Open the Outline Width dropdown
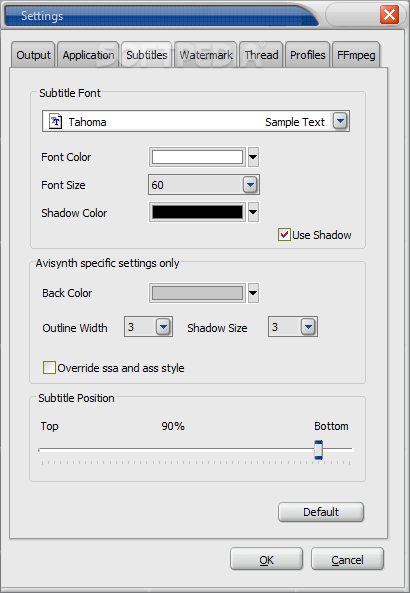The width and height of the screenshot is (410, 593). tap(163, 327)
